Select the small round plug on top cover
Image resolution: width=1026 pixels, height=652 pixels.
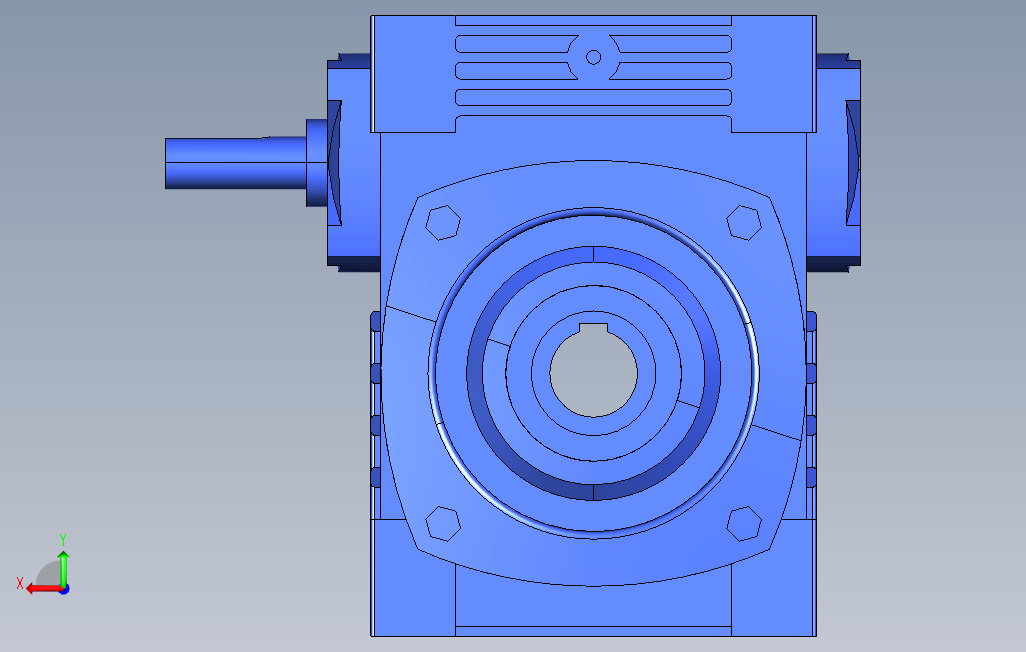click(593, 58)
